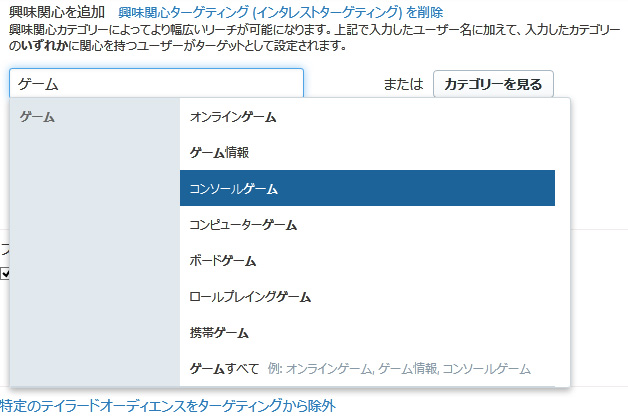Select highlighted コンソールゲーム option
This screenshot has width=628, height=419.
click(367, 188)
